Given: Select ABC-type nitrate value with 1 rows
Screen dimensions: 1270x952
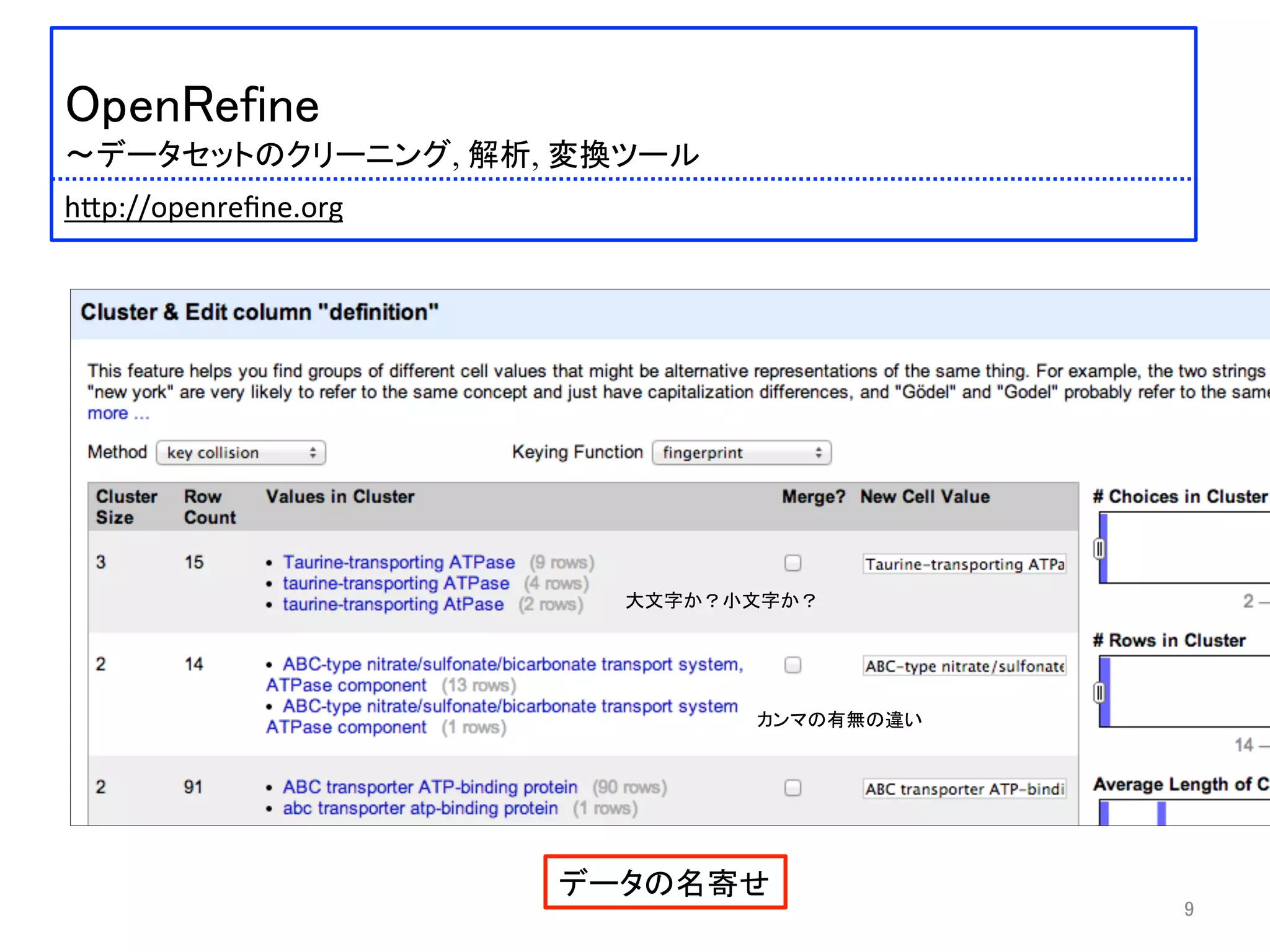Looking at the screenshot, I should click(x=502, y=716).
